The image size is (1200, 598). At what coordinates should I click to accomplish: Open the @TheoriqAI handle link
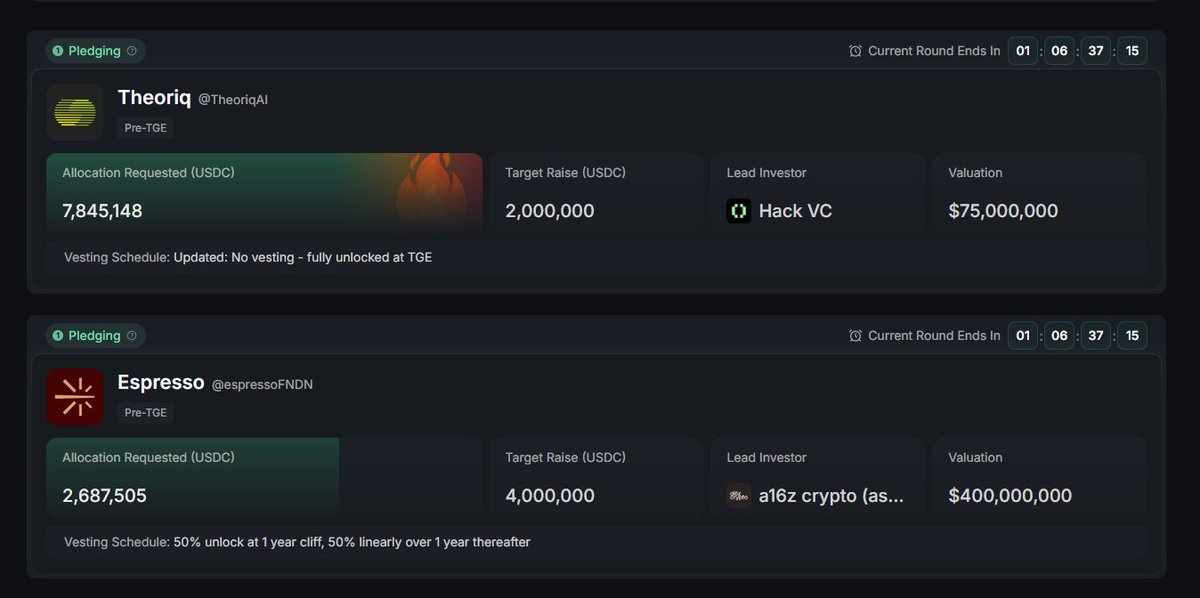[x=233, y=100]
